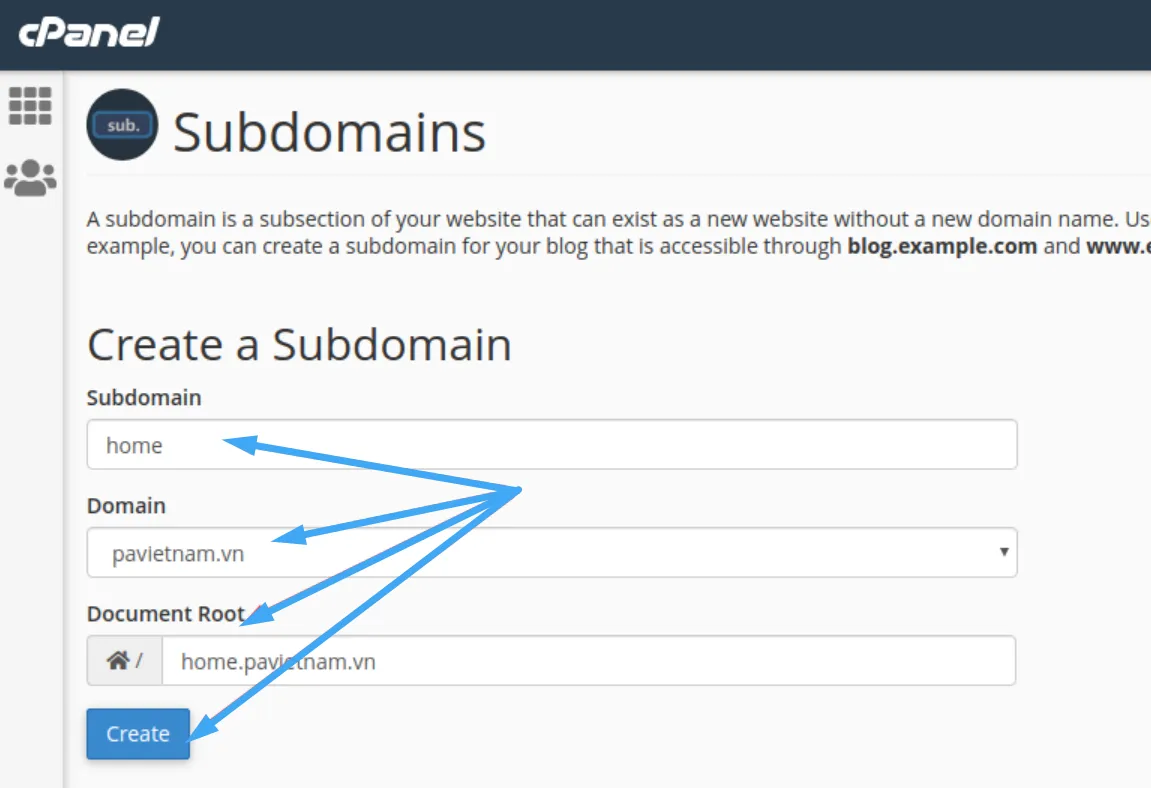Click the 'Create a Subdomain' heading
This screenshot has width=1151, height=788.
(x=299, y=345)
